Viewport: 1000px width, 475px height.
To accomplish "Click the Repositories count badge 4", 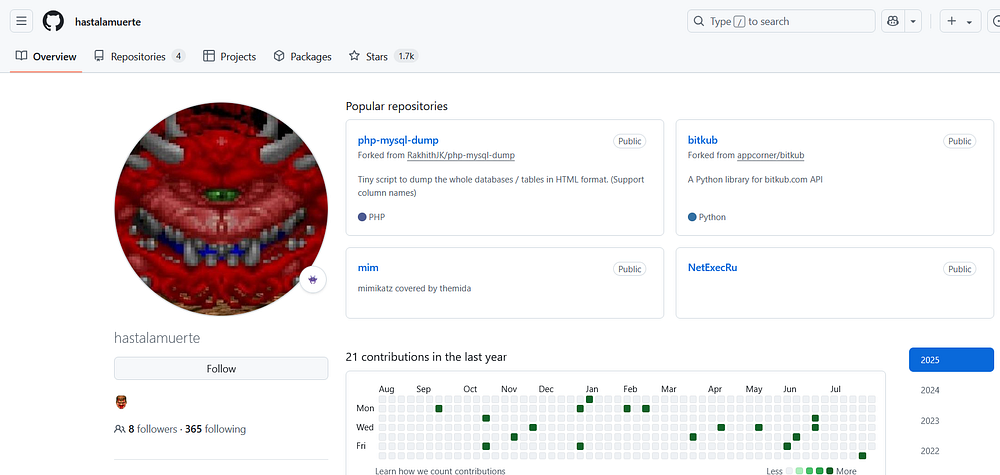I will point(179,56).
